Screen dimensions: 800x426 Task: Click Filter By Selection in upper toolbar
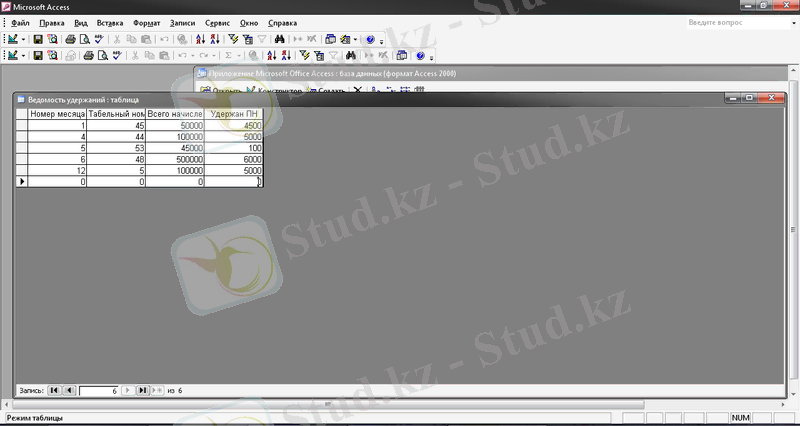click(x=233, y=39)
